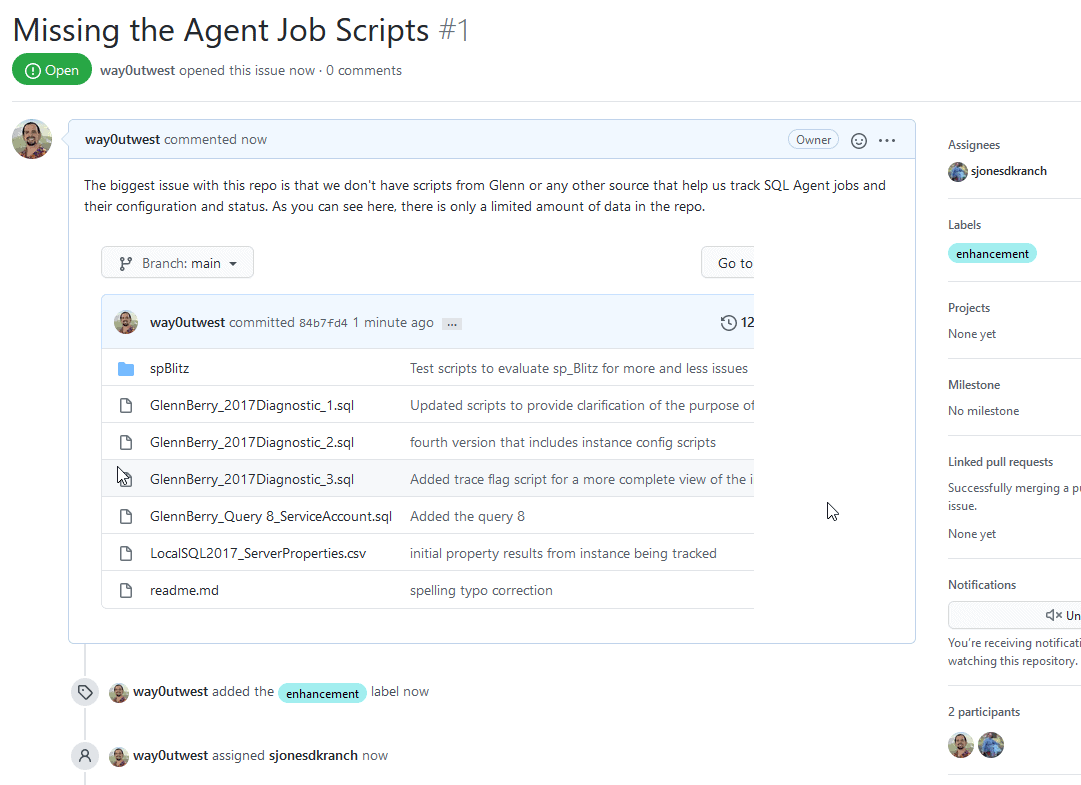Open the comment options ellipsis menu
Image resolution: width=1081 pixels, height=785 pixels.
(x=887, y=140)
